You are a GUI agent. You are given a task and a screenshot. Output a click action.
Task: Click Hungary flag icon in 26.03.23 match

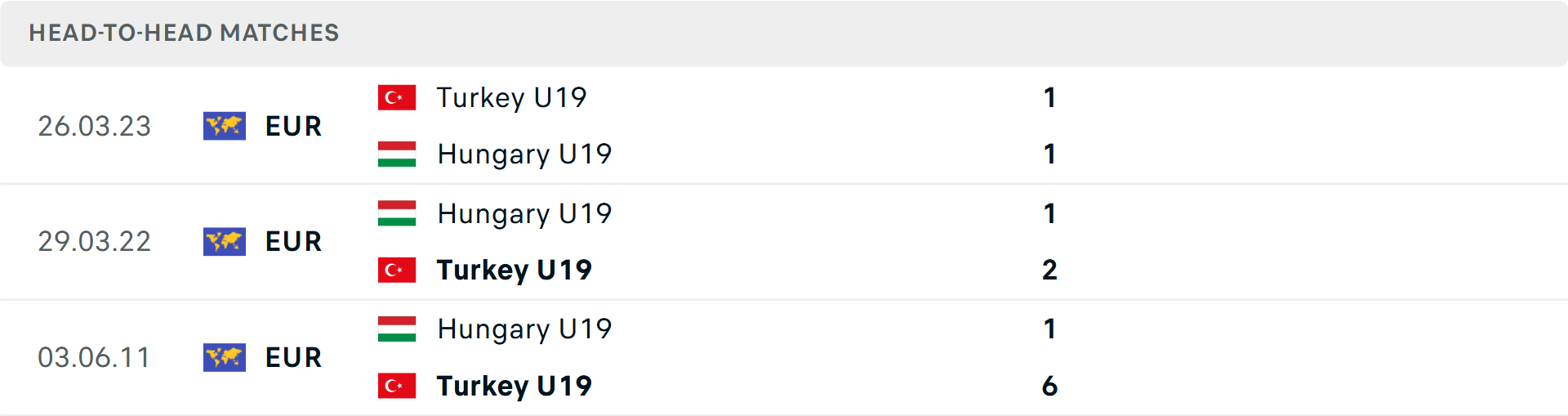(397, 154)
